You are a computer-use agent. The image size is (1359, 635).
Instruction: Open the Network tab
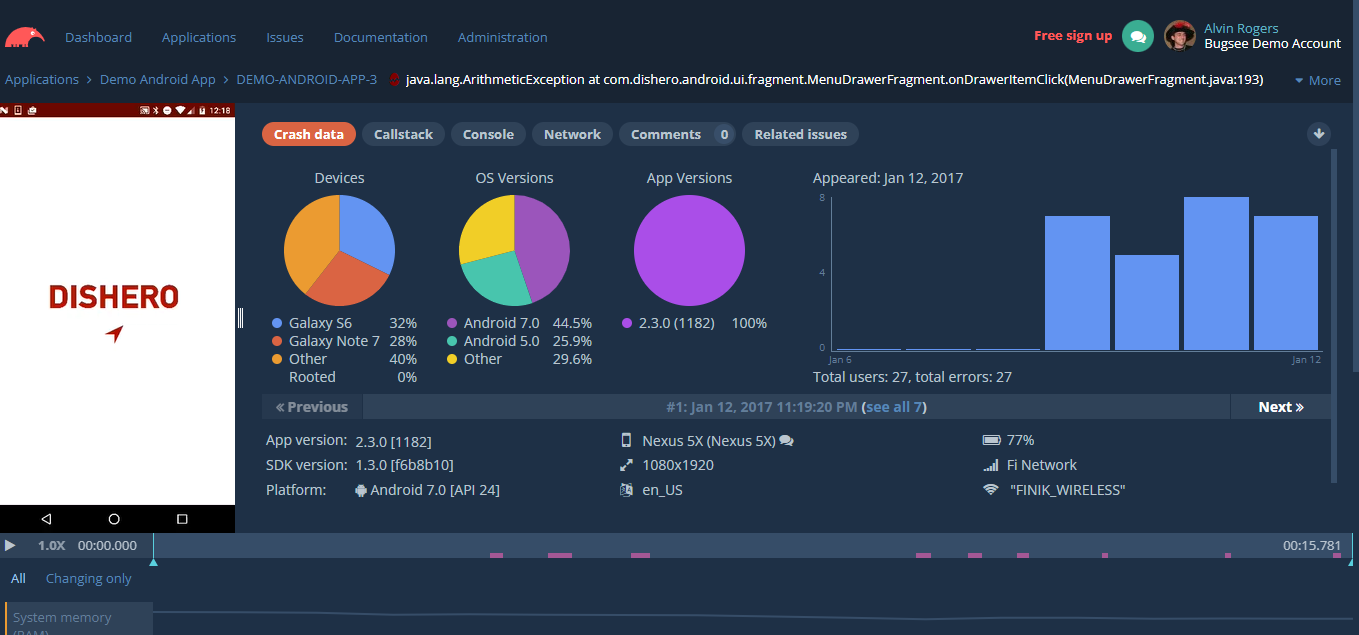coord(572,133)
